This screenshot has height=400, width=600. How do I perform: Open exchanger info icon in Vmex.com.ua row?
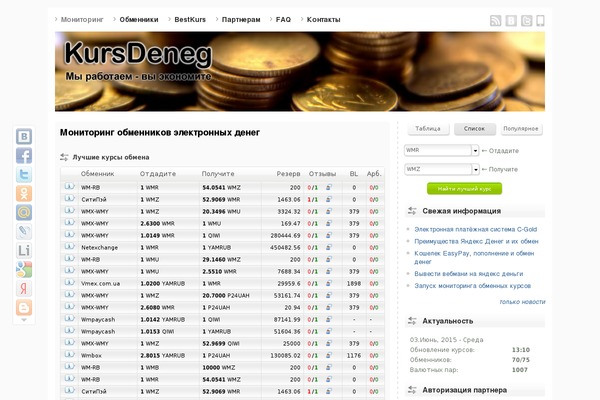[x=69, y=282]
